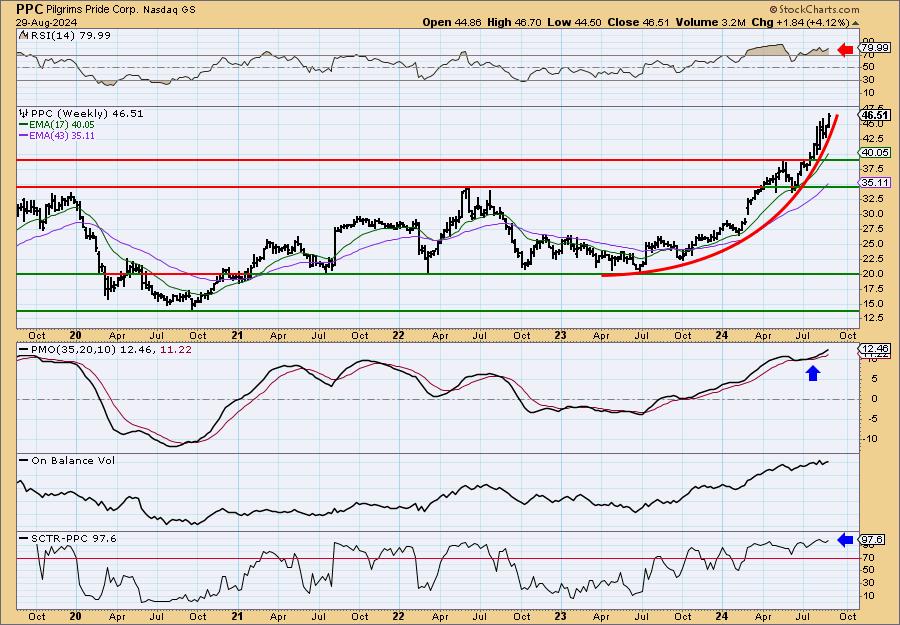
Task: Click the Volume 3.2M reading
Action: click(x=711, y=22)
